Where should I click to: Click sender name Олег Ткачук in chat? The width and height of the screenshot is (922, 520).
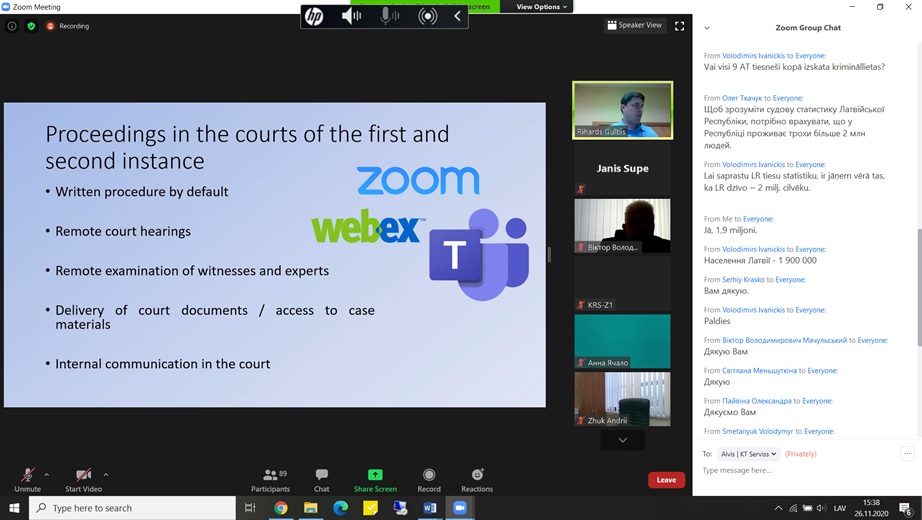coord(742,98)
